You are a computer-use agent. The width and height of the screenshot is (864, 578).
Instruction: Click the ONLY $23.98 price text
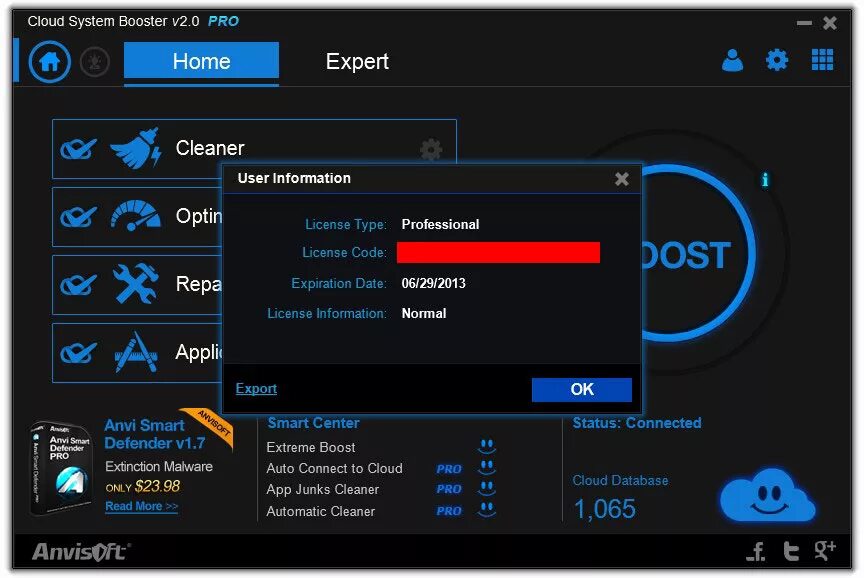tap(143, 487)
